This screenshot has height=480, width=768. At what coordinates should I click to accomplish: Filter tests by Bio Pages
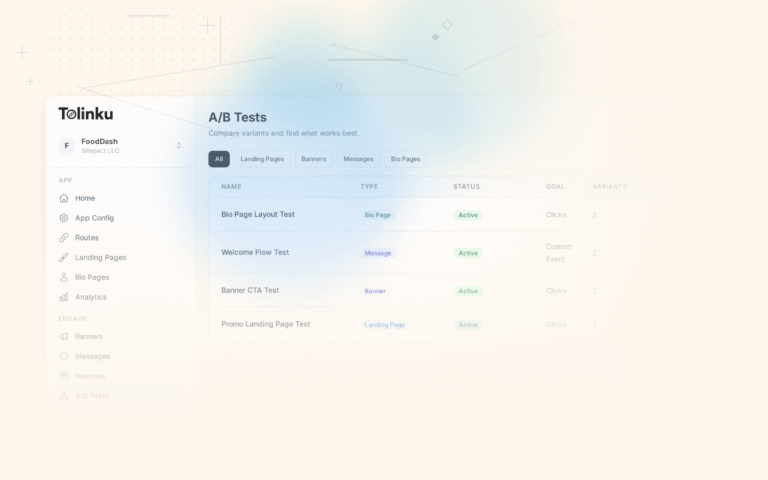click(406, 159)
